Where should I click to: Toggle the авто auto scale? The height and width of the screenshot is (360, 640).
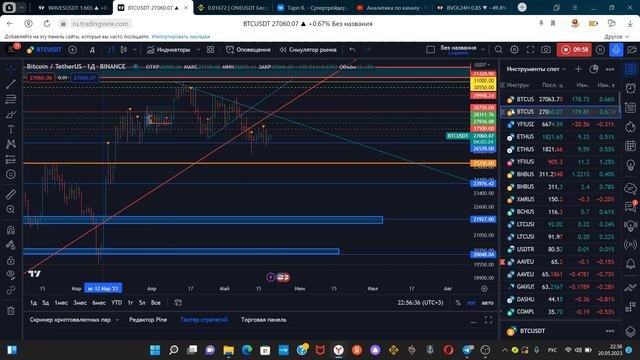point(488,303)
